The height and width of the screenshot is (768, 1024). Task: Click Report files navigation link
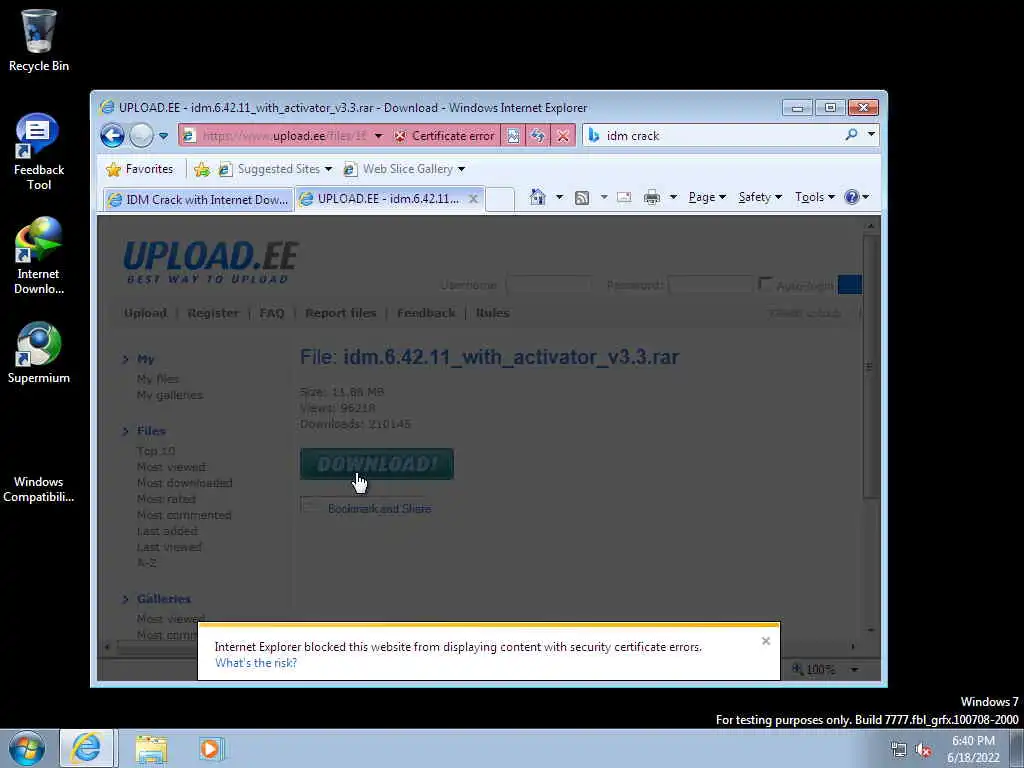(341, 313)
